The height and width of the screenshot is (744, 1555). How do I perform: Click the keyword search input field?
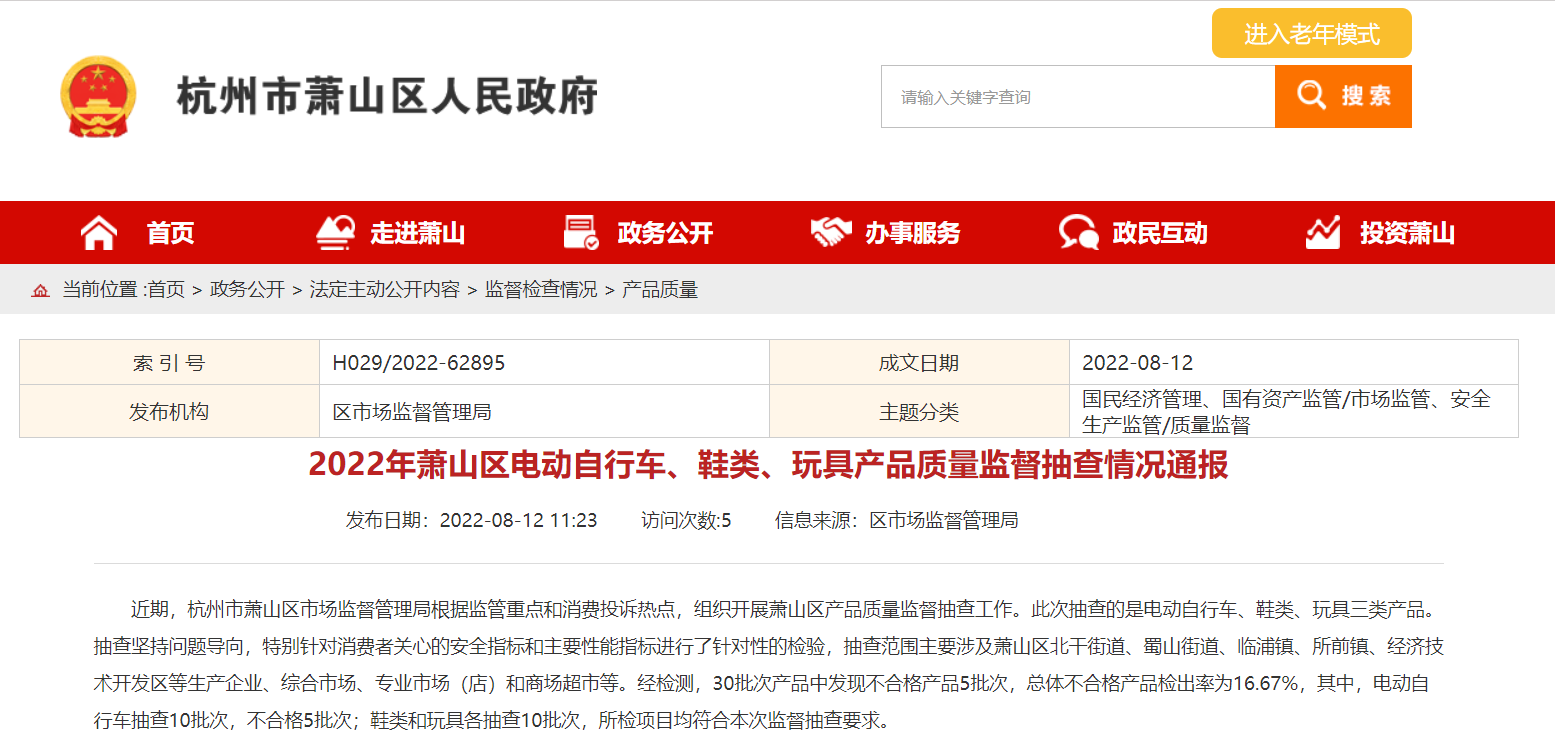[x=1077, y=97]
